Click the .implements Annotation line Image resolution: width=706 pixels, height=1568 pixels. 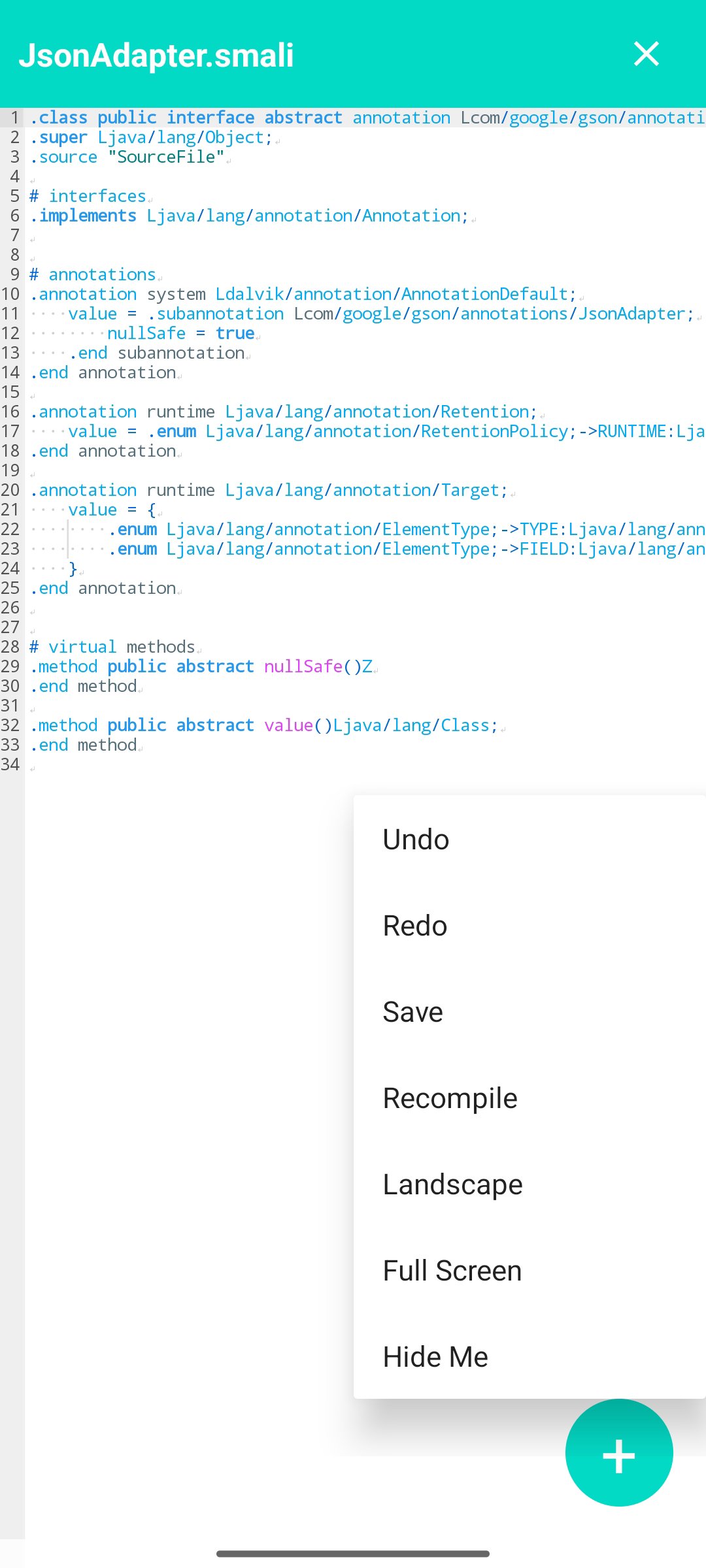coord(248,215)
